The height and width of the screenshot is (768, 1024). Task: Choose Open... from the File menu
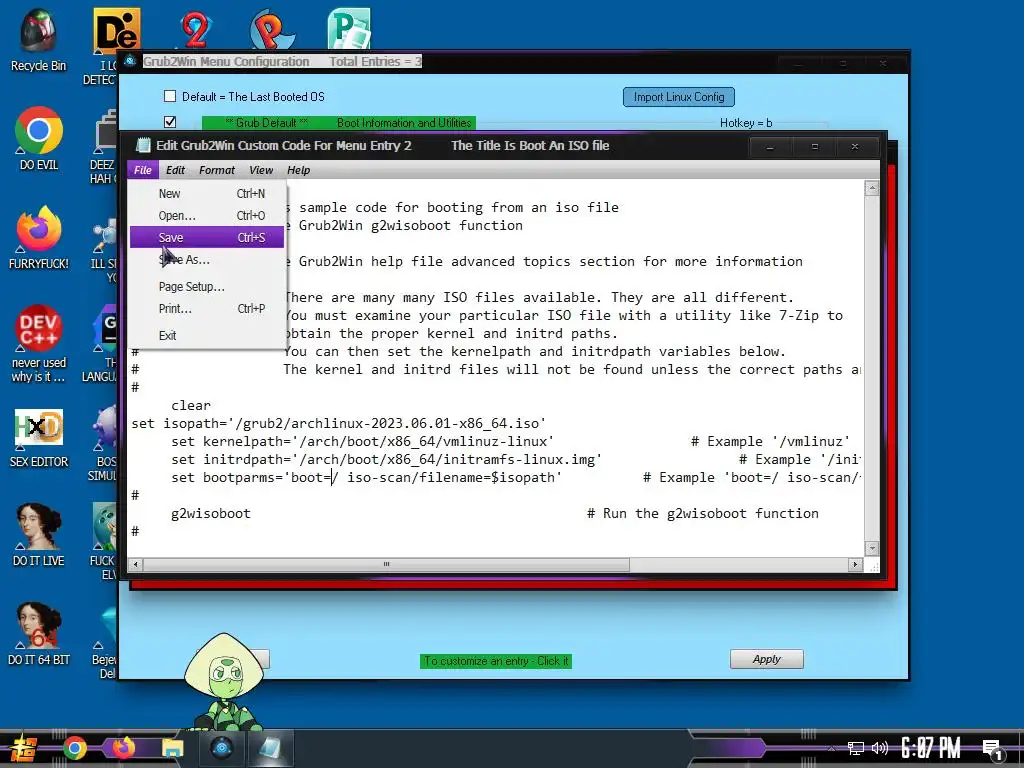tap(207, 216)
